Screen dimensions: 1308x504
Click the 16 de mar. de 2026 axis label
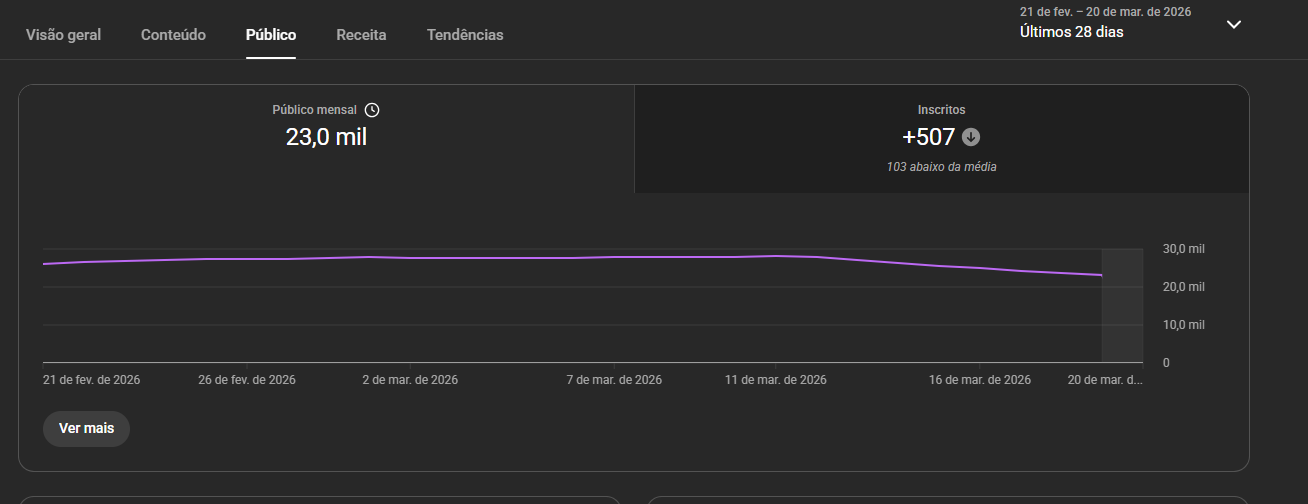point(979,380)
